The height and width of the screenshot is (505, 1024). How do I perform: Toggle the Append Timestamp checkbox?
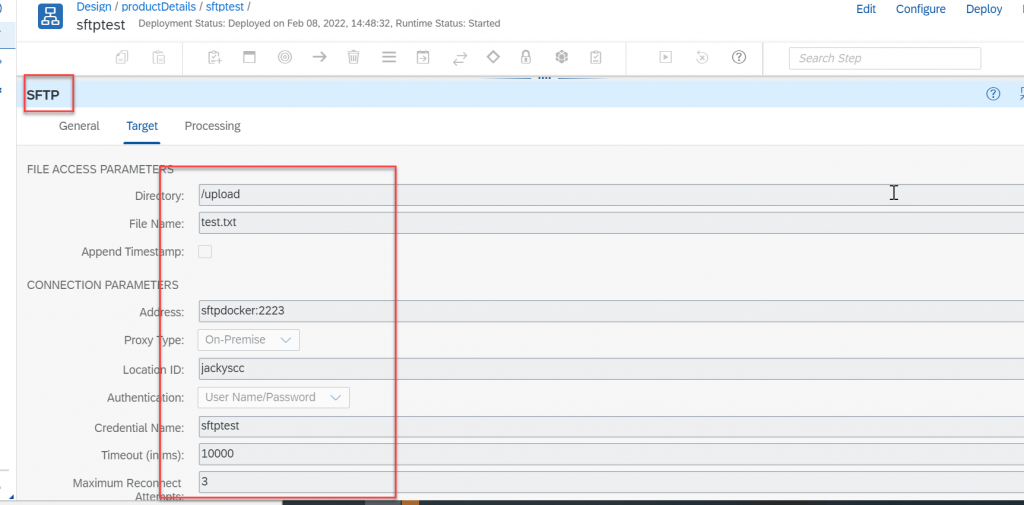[x=205, y=252]
